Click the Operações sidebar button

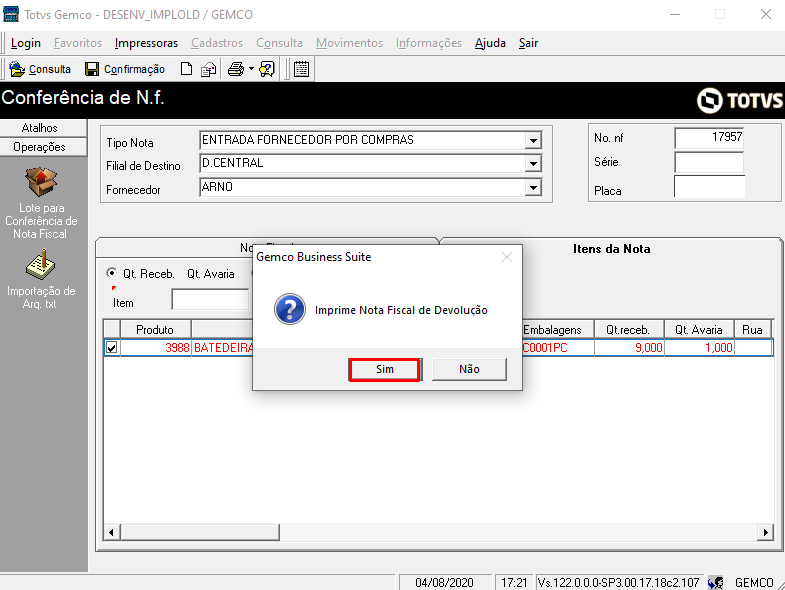coord(43,147)
